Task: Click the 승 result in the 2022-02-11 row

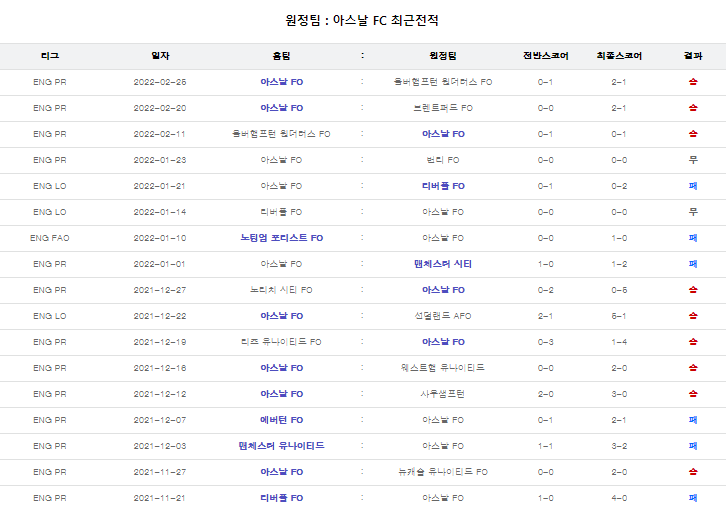Action: point(693,134)
